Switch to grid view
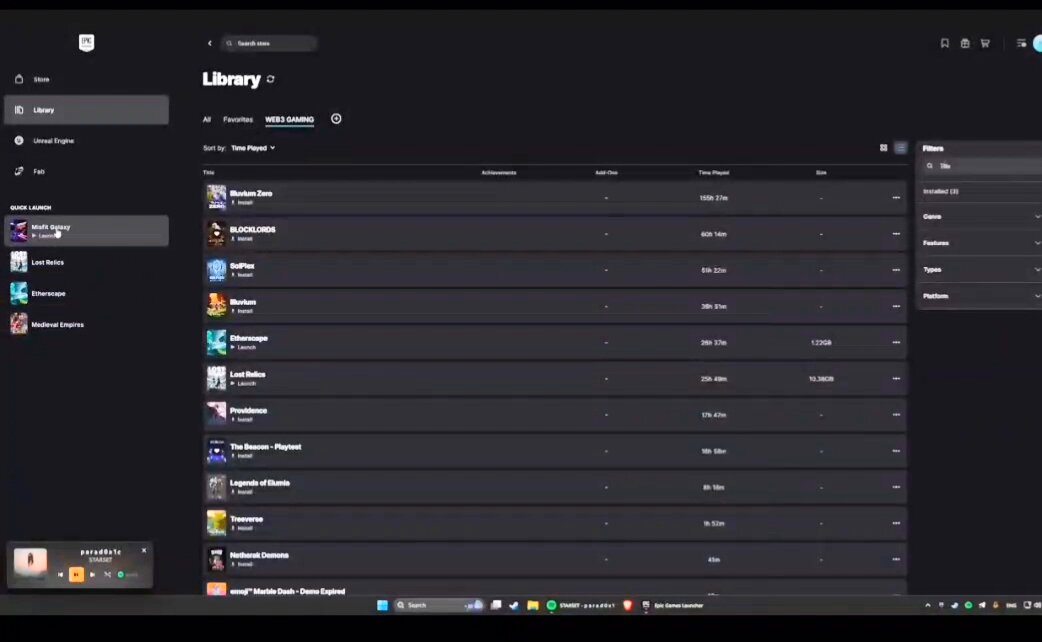This screenshot has height=642, width=1042. (x=883, y=148)
